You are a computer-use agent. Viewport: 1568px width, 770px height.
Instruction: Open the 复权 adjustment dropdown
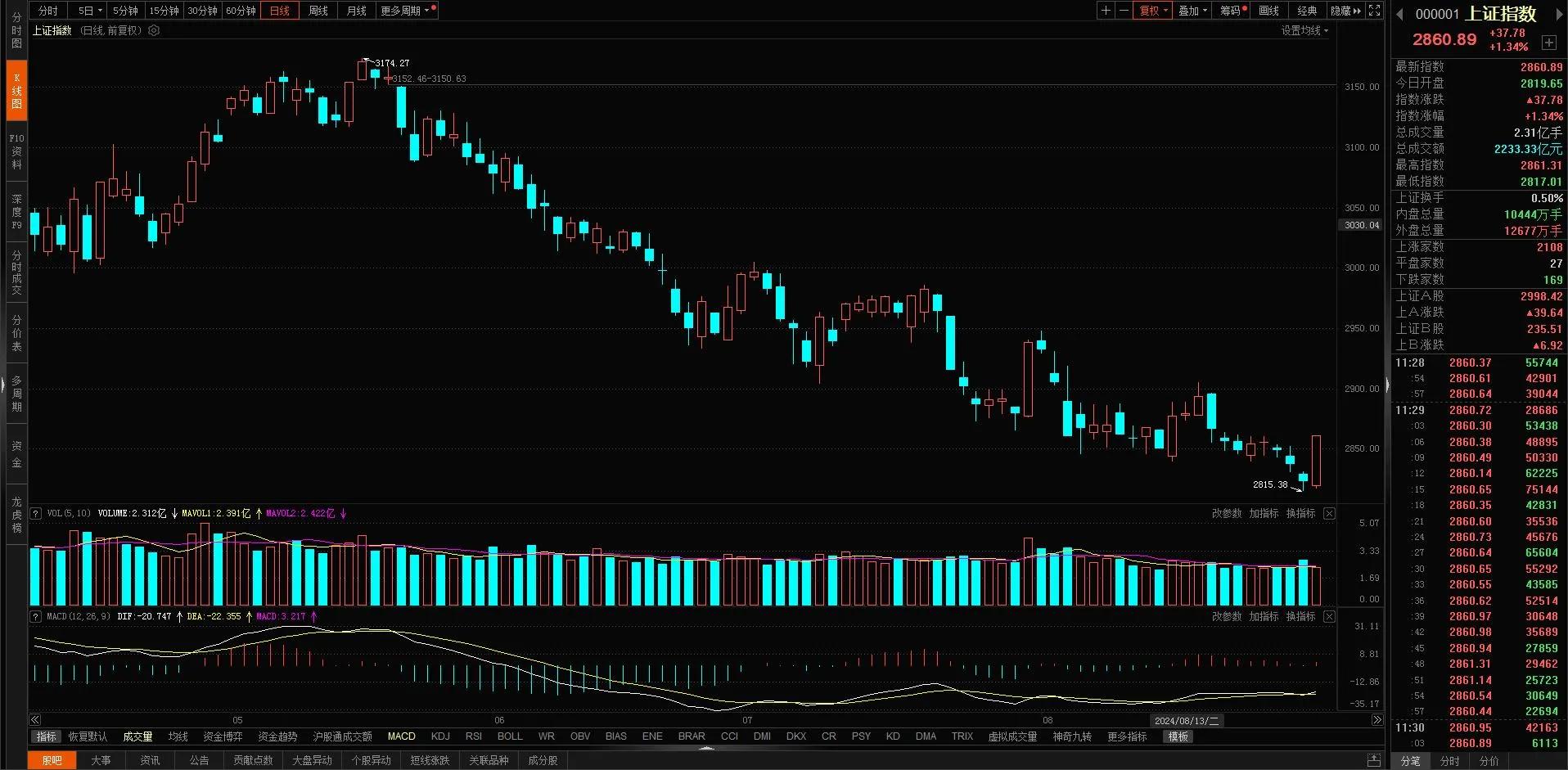[x=1152, y=11]
